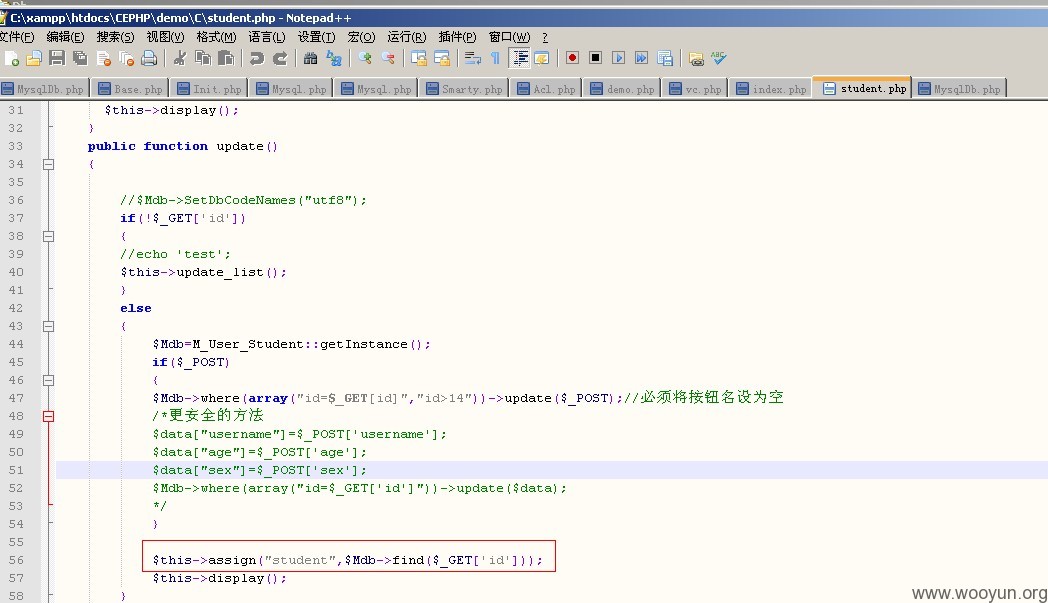Collapse the else block at line 43
The height and width of the screenshot is (603, 1048).
pyautogui.click(x=48, y=326)
